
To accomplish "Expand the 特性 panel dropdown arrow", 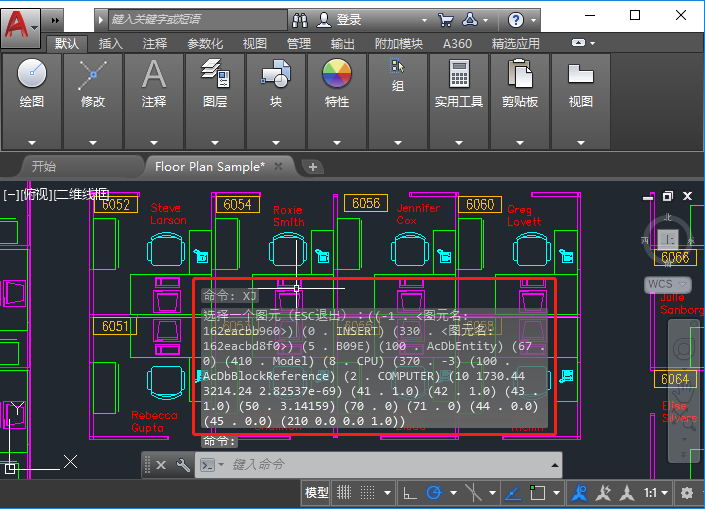I will [x=337, y=143].
